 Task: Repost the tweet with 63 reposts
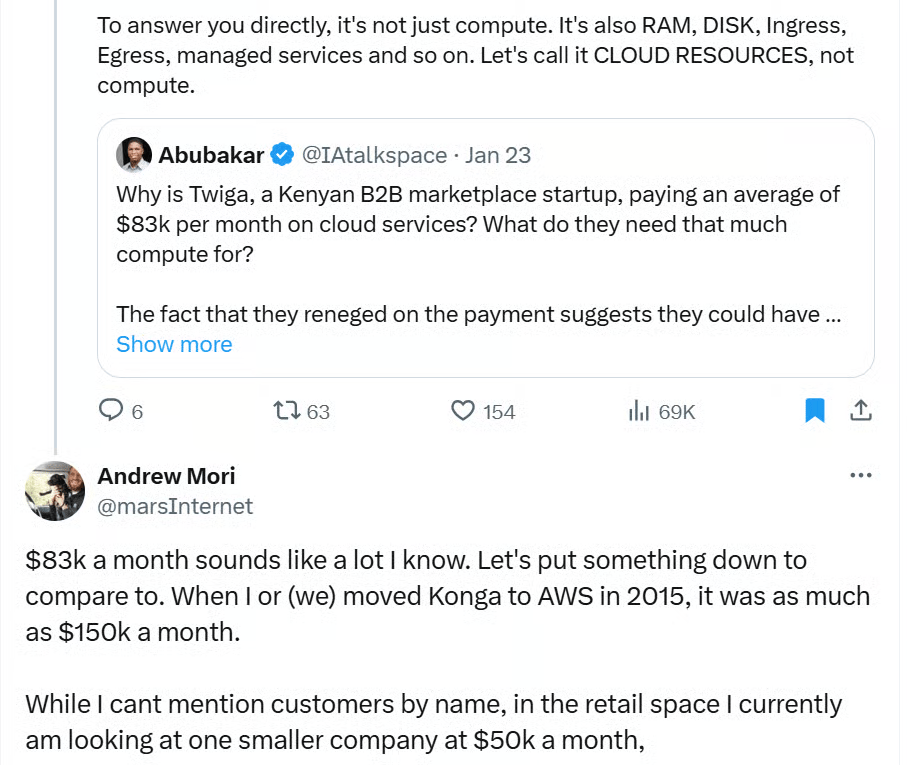(286, 411)
